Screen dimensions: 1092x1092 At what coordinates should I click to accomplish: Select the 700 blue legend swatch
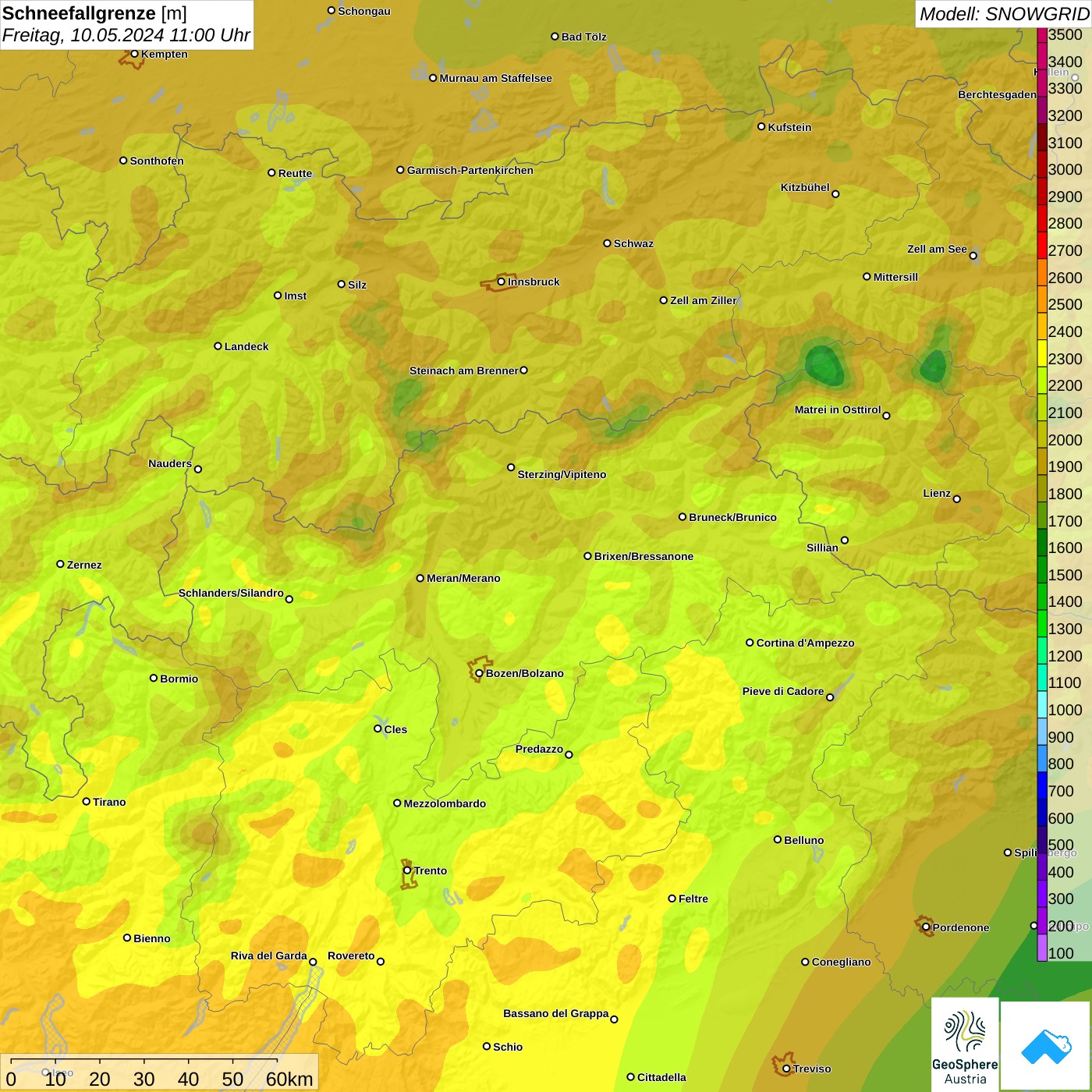pos(1041,785)
